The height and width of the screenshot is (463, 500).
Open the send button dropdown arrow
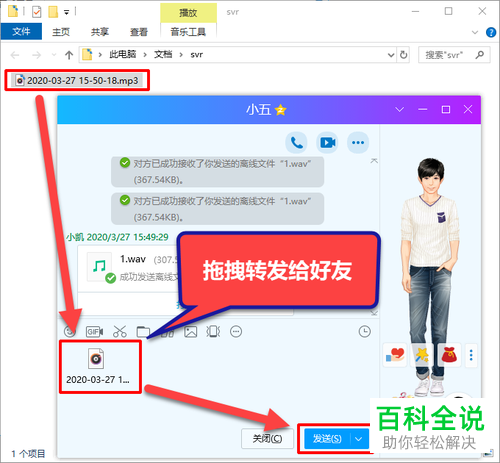click(x=359, y=439)
